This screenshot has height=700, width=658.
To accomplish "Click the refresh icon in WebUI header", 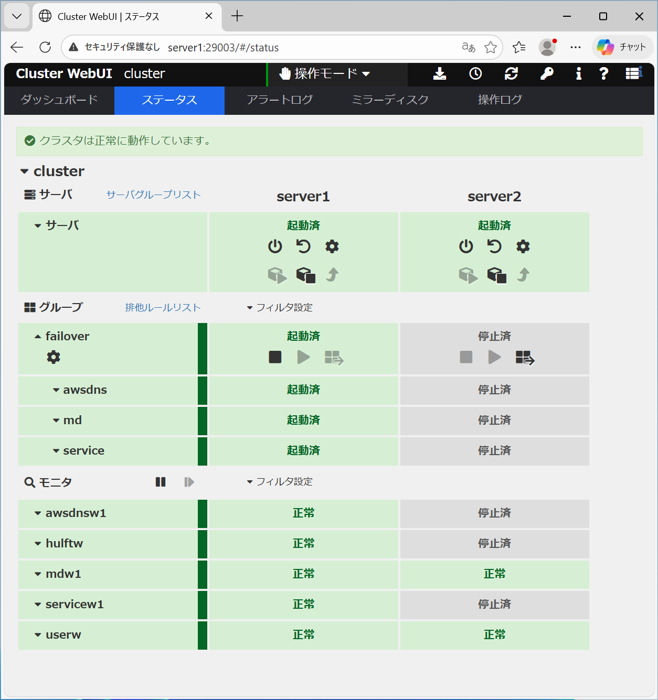I will [x=511, y=74].
